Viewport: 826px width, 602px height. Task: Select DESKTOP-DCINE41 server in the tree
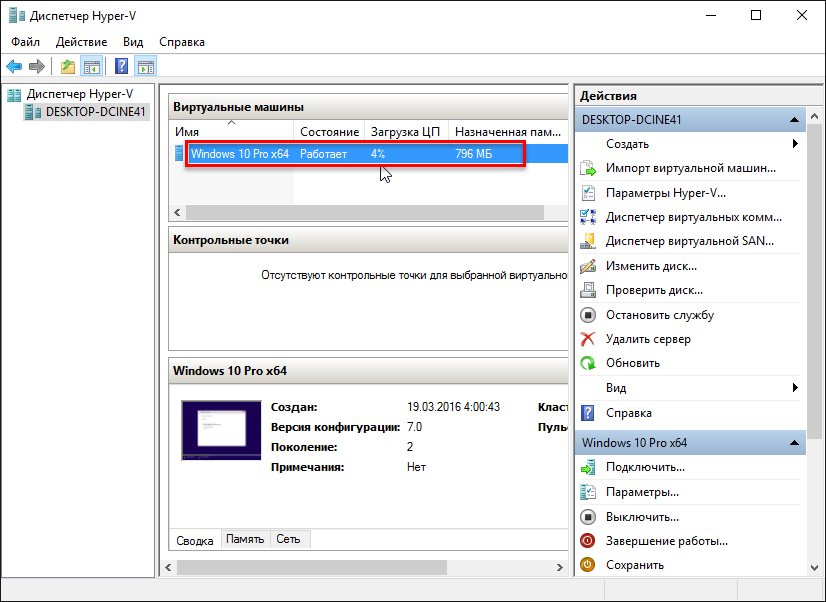point(95,112)
